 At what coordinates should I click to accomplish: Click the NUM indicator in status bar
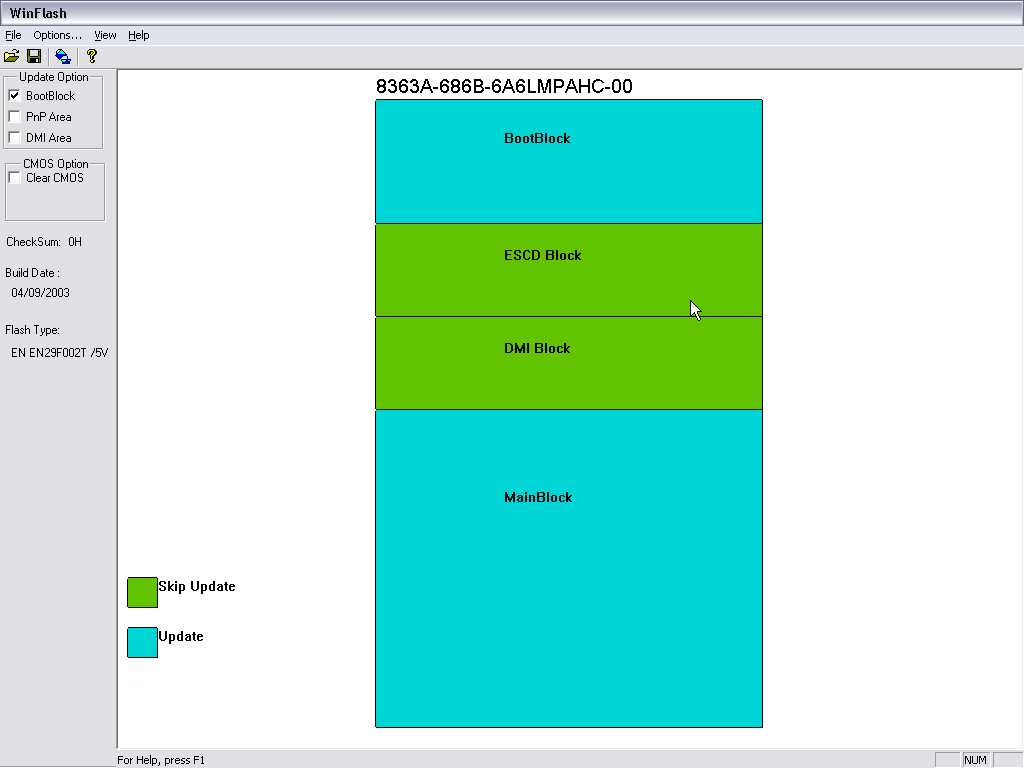coord(975,760)
